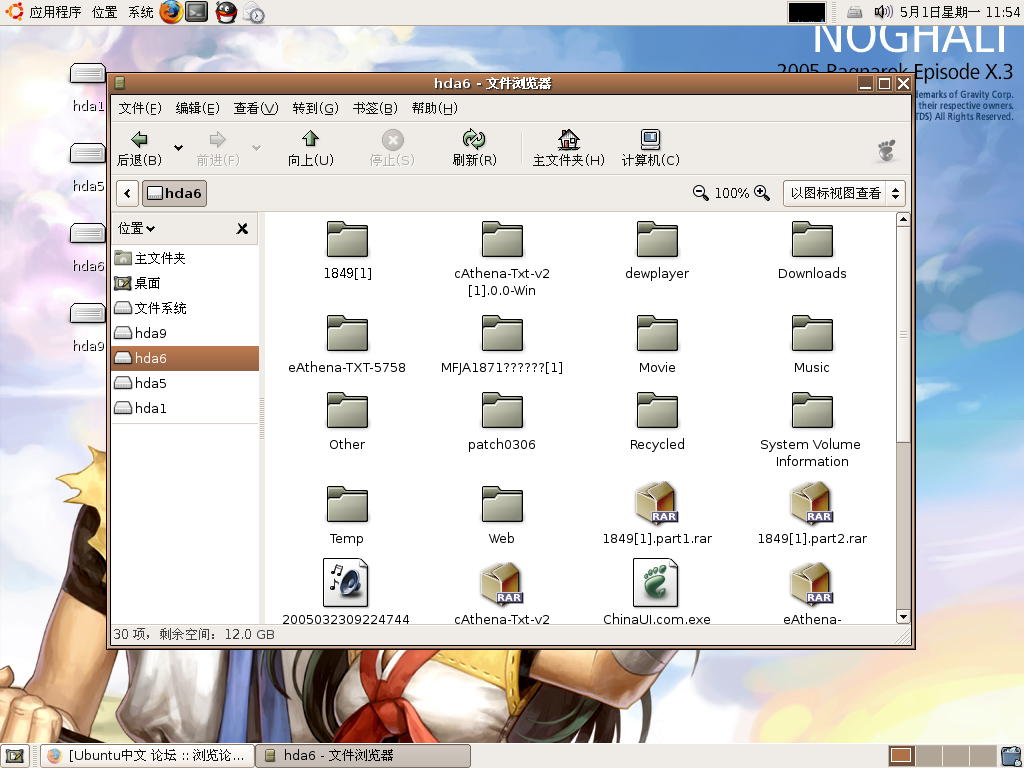Image resolution: width=1024 pixels, height=768 pixels.
Task: Open the clock showing 5月1日星期一 11:54
Action: pos(959,12)
